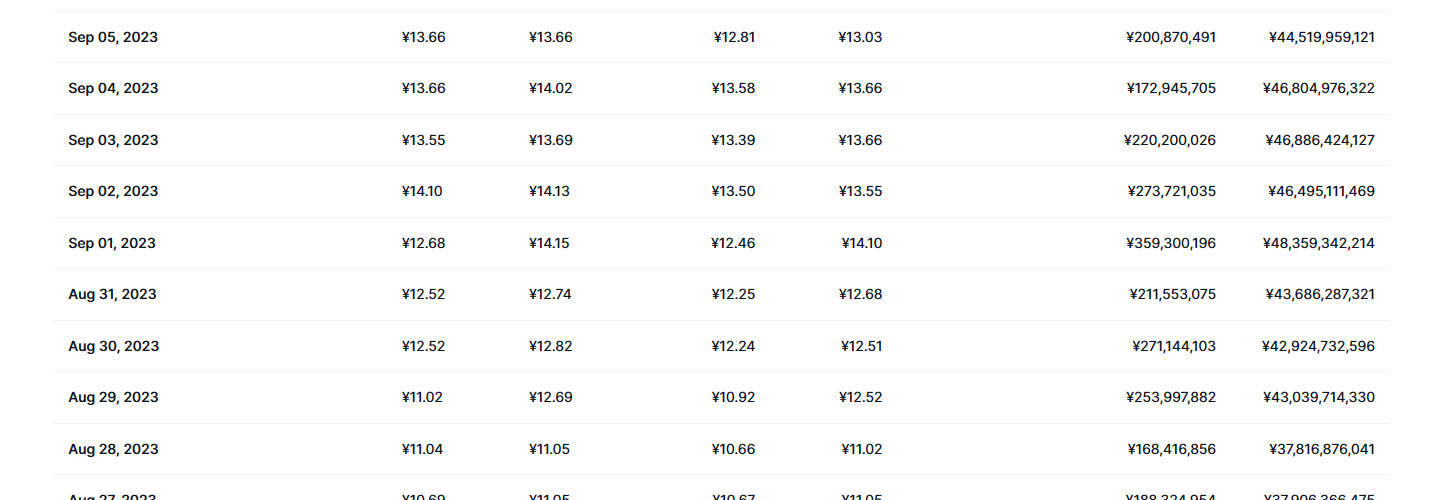The height and width of the screenshot is (500, 1450).
Task: Click the ¥200,870,491 volume value
Action: 1170,37
